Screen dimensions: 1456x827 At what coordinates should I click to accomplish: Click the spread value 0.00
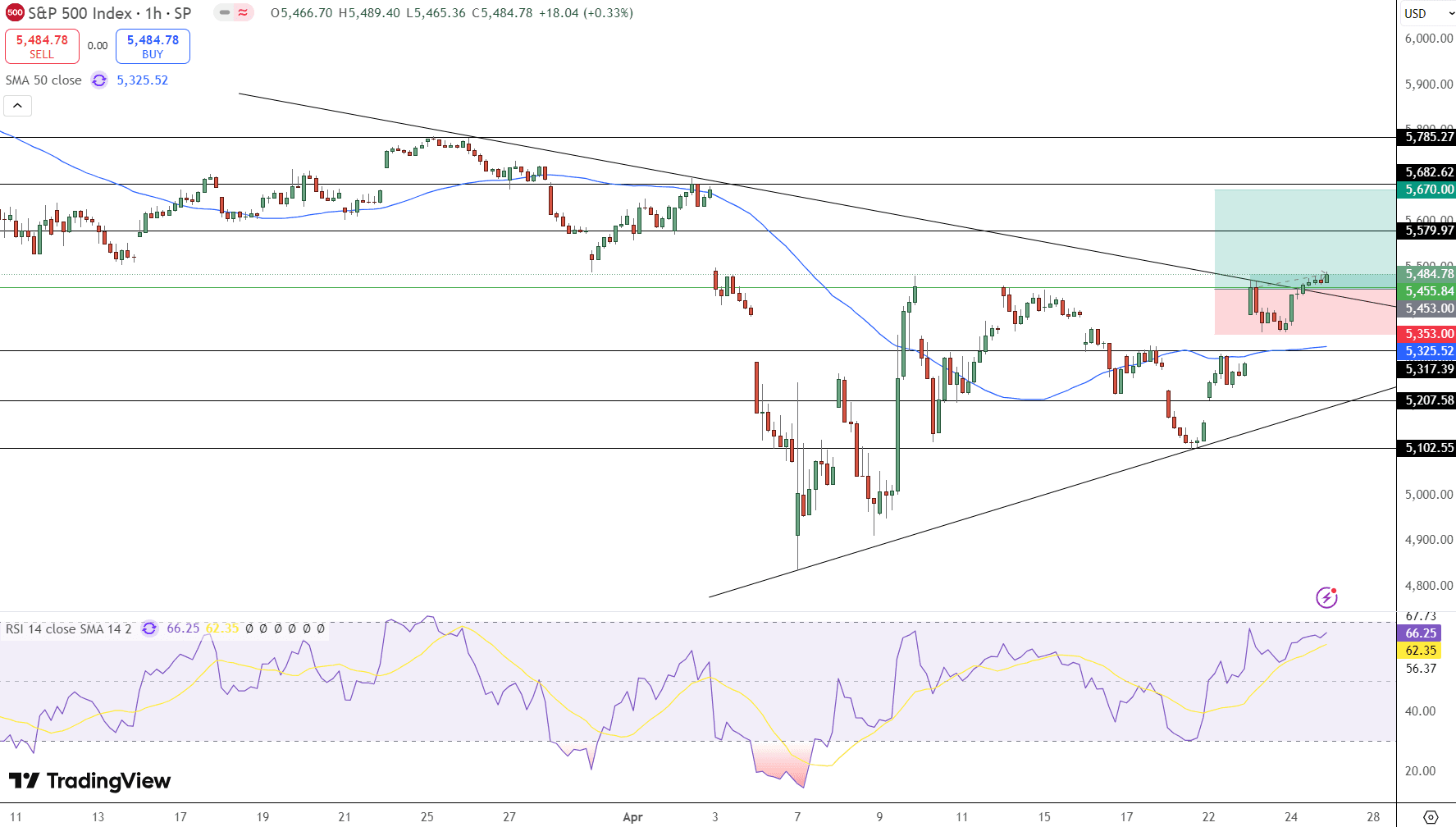(x=98, y=46)
